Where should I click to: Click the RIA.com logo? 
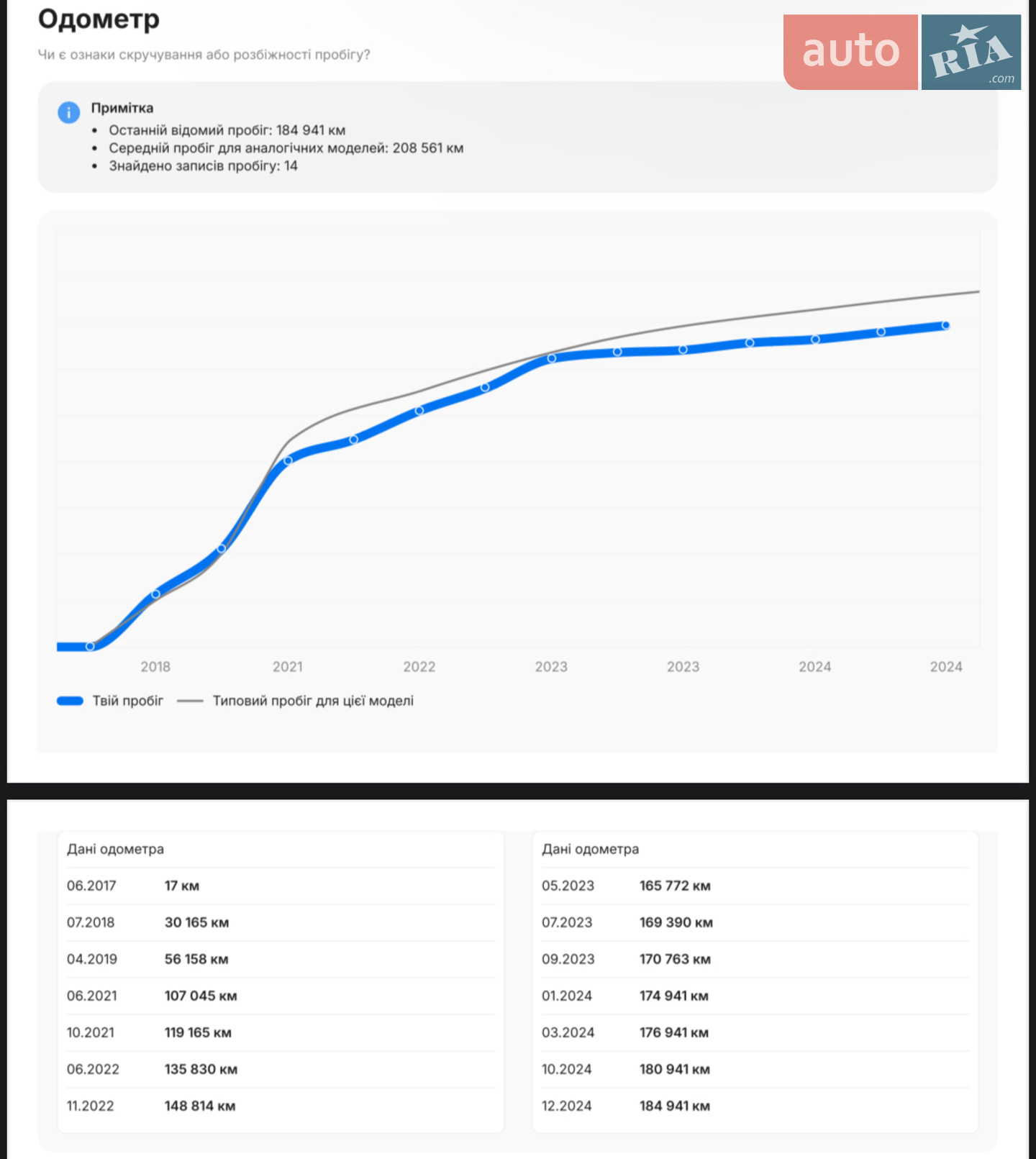pyautogui.click(x=971, y=52)
